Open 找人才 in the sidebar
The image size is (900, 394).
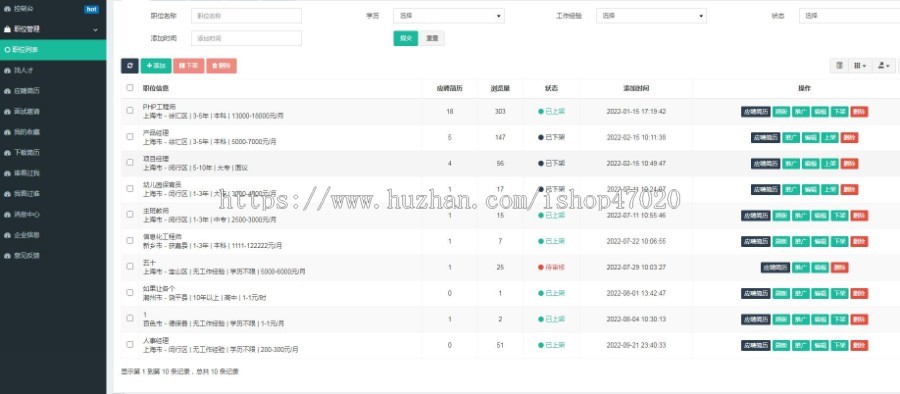click(x=53, y=70)
